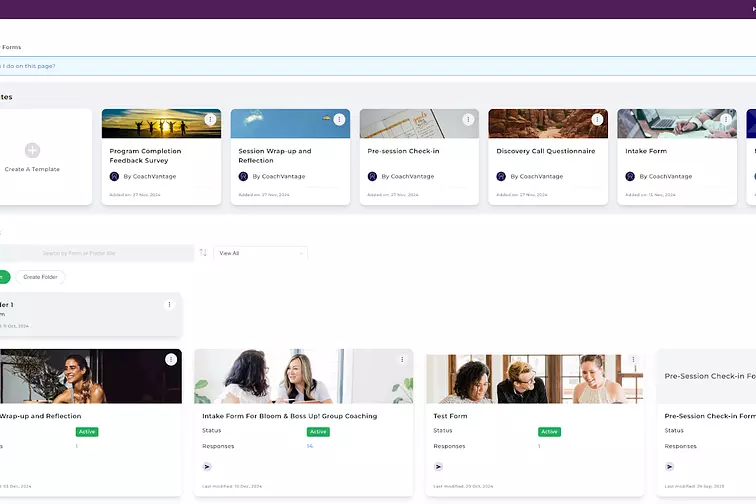Click 'By CoachVantage' on Intake Form template
The image size is (756, 504).
[x=666, y=177]
